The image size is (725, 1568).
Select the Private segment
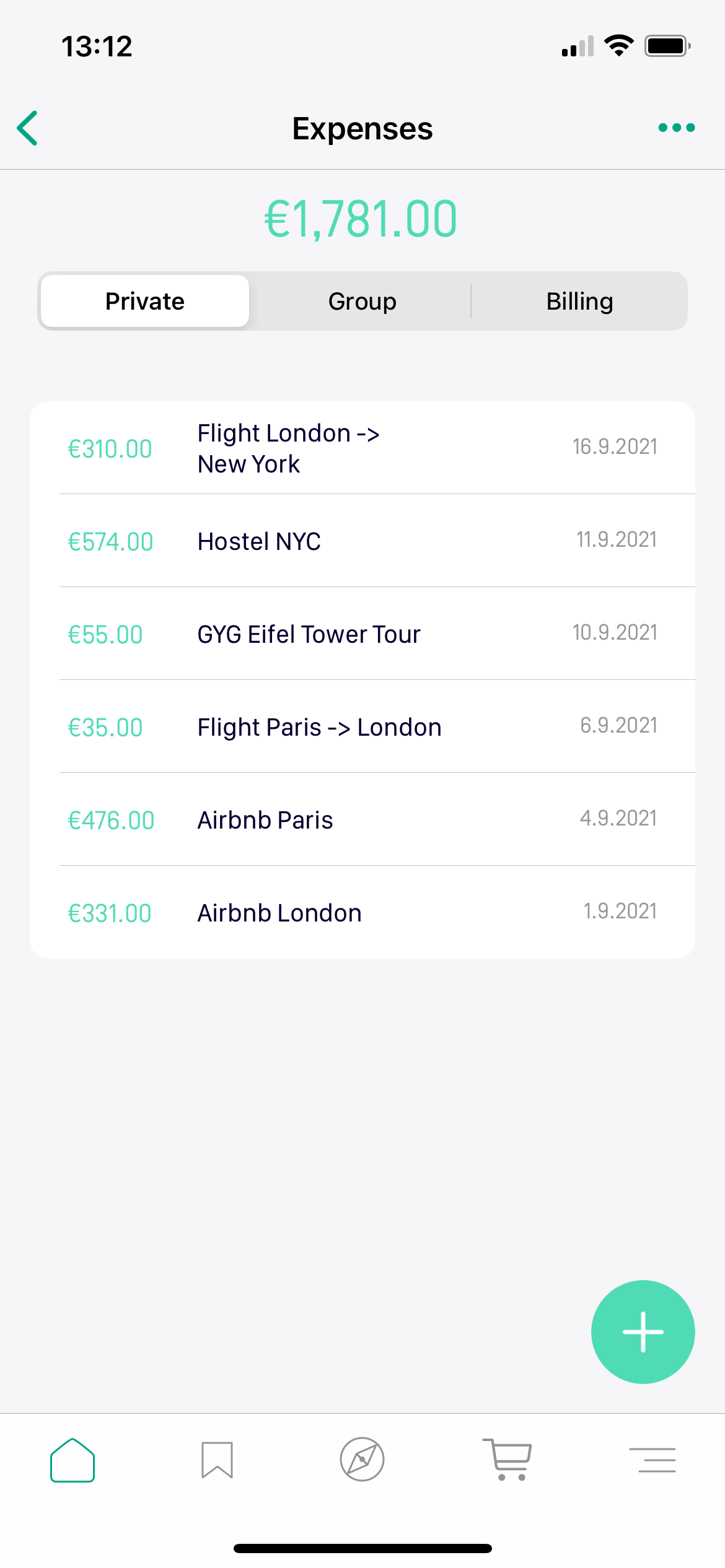[x=145, y=302]
